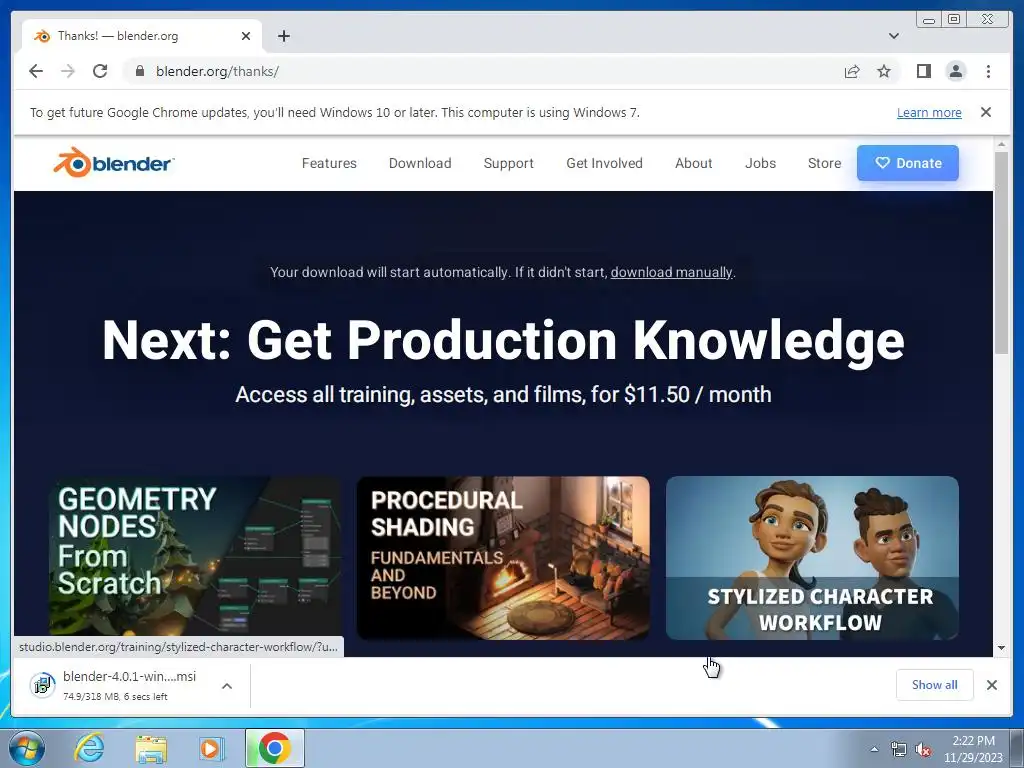The image size is (1024, 768).
Task: Open the Chrome three-dot menu
Action: [x=988, y=71]
